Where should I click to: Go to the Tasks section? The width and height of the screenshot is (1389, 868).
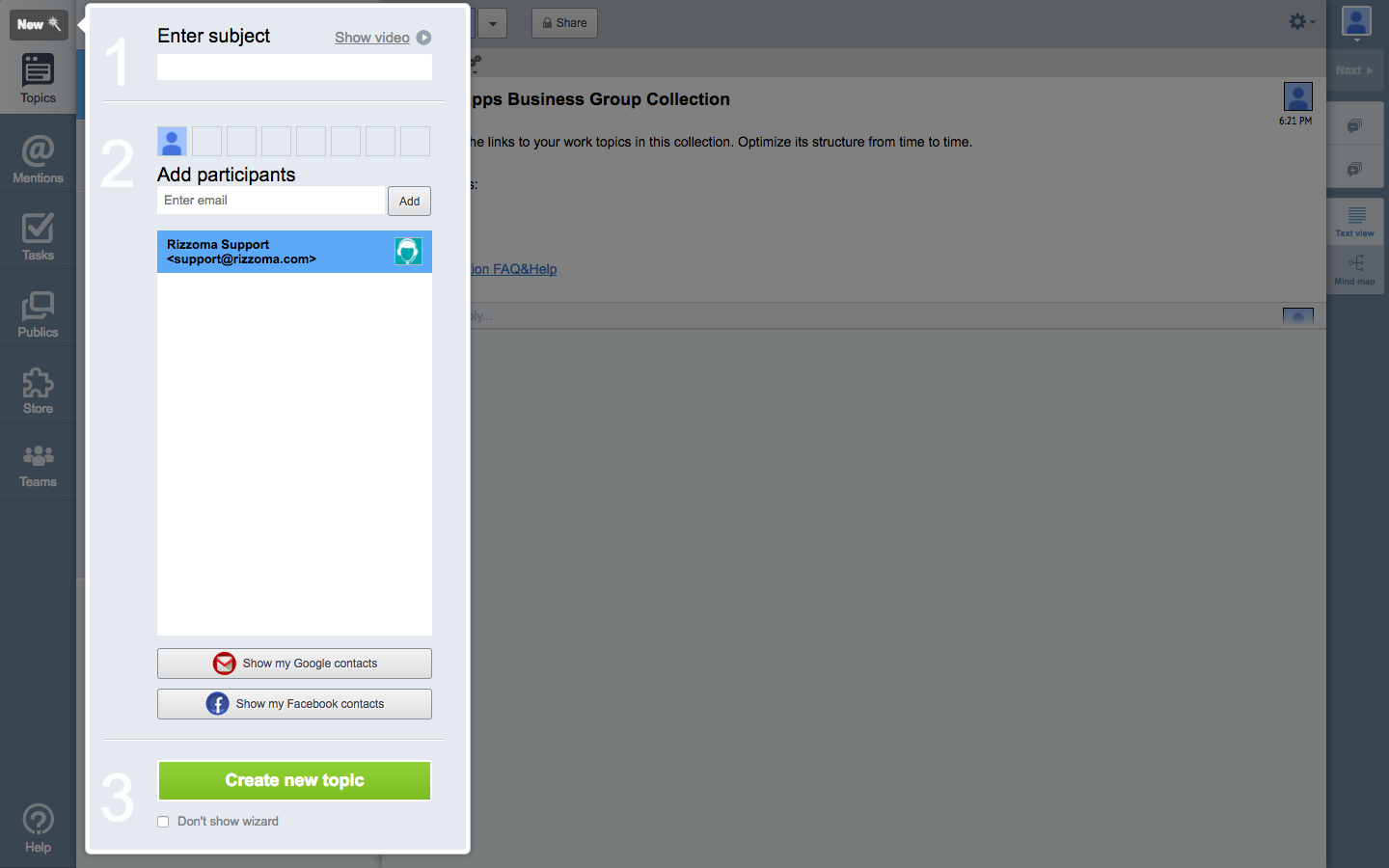[x=38, y=236]
